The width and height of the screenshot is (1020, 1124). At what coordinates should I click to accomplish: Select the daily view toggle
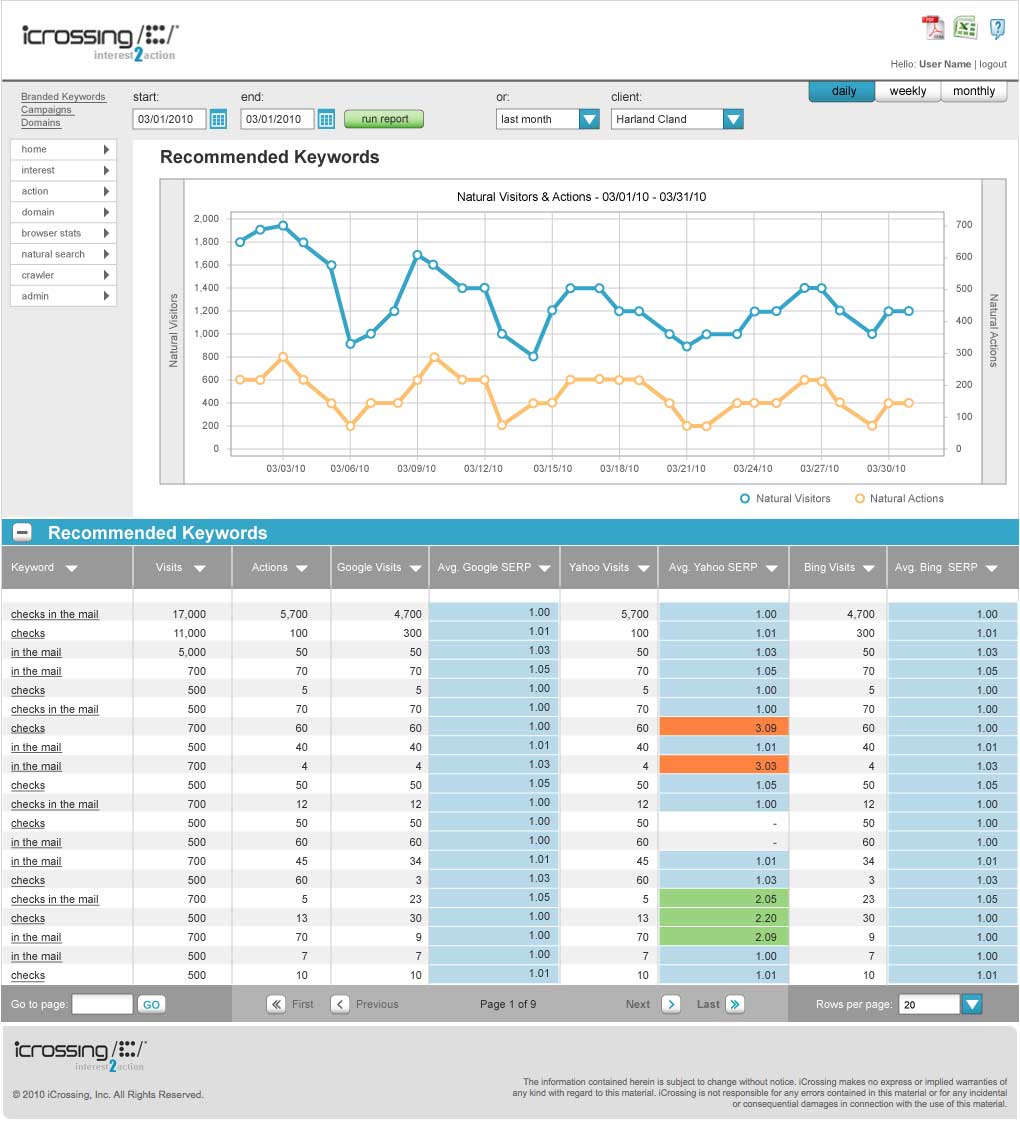(842, 91)
